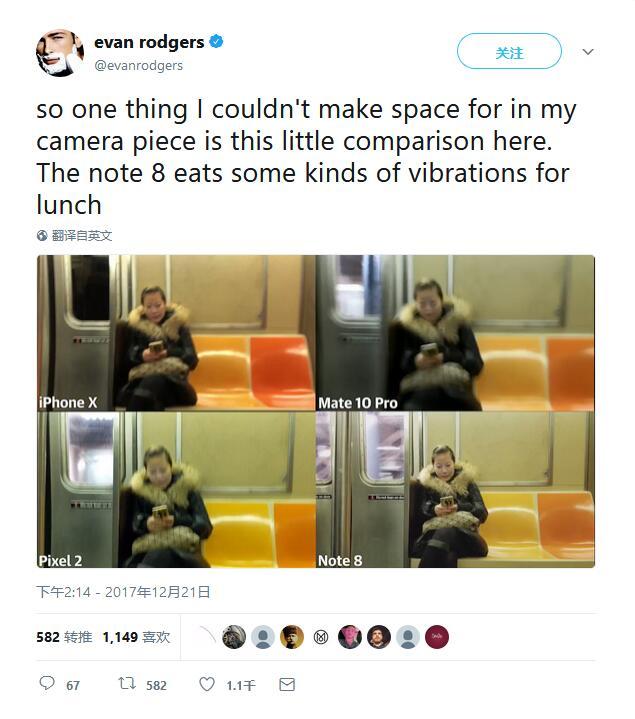The width and height of the screenshot is (635, 719).
Task: Open the Monocle 'M' logo liker avatar
Action: pos(320,637)
